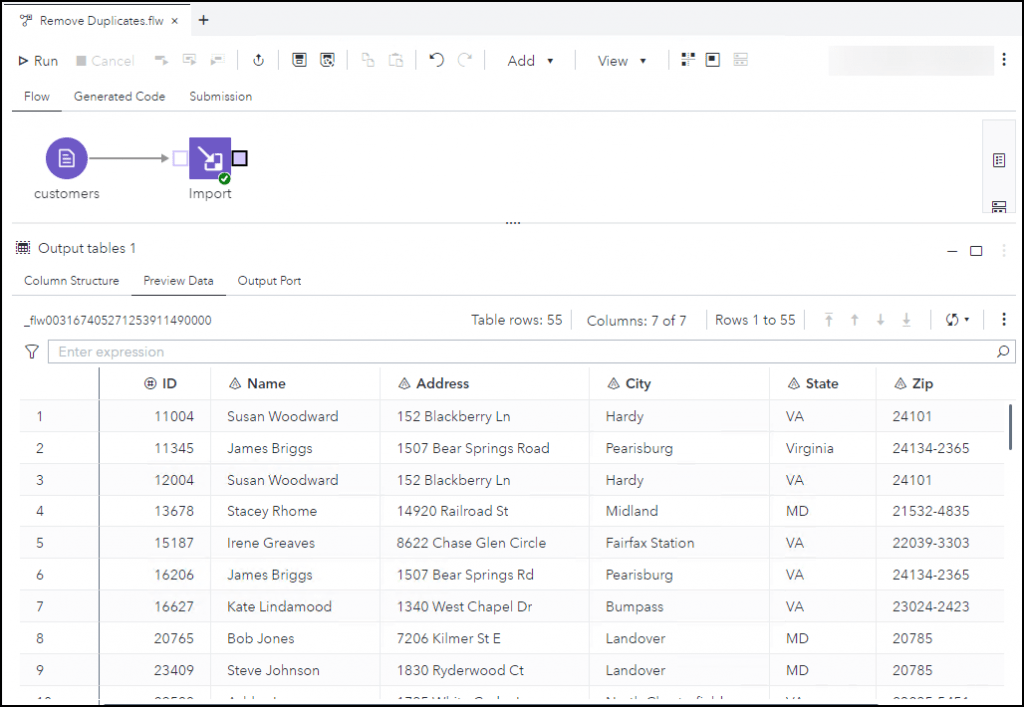Select the input port checkbox before the Import node
The width and height of the screenshot is (1024, 707).
coord(180,157)
